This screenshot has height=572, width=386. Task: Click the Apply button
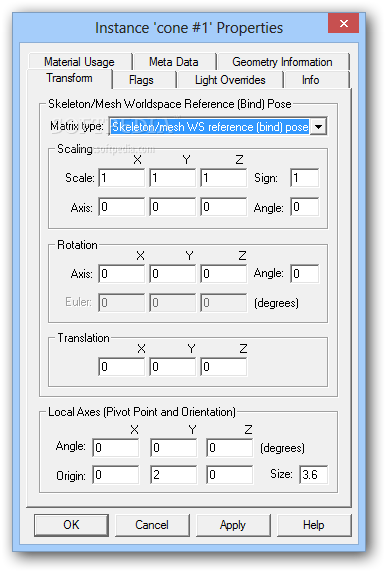[x=233, y=525]
